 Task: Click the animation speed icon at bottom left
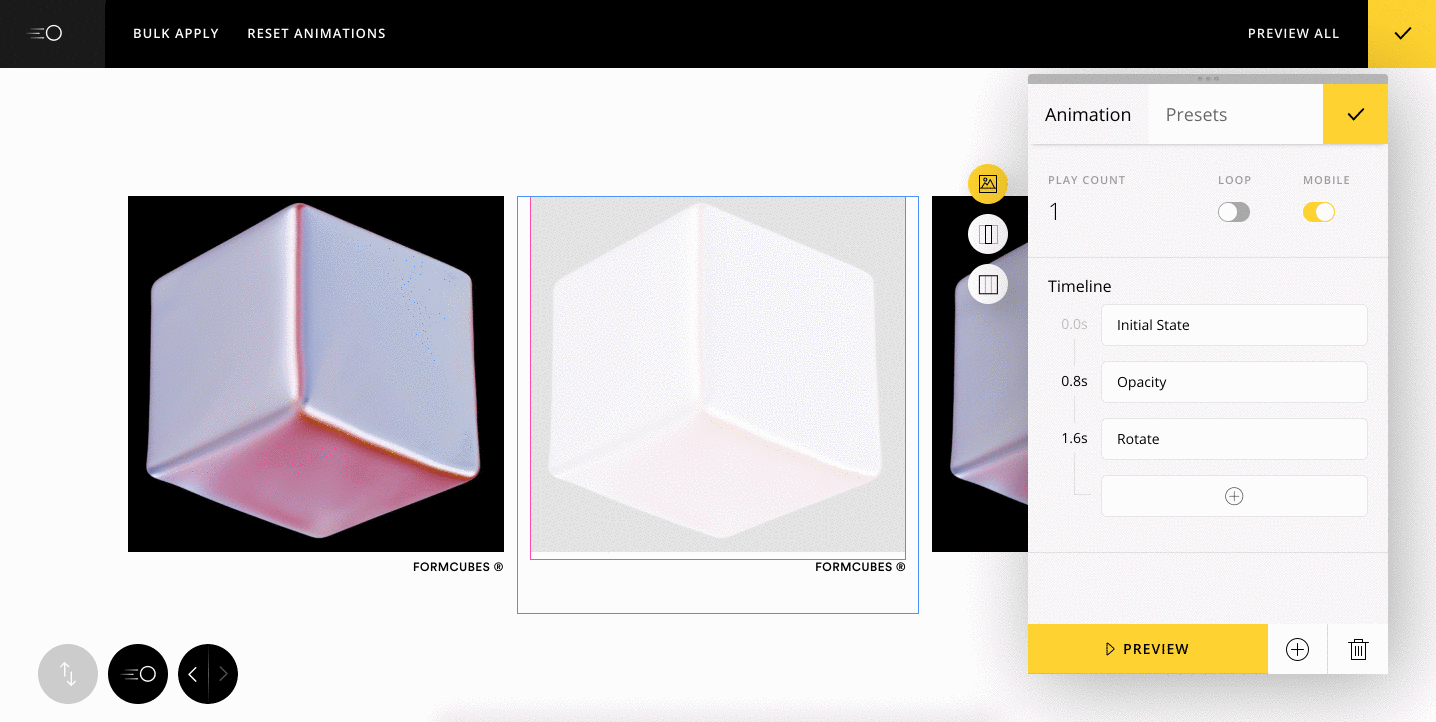pyautogui.click(x=138, y=674)
